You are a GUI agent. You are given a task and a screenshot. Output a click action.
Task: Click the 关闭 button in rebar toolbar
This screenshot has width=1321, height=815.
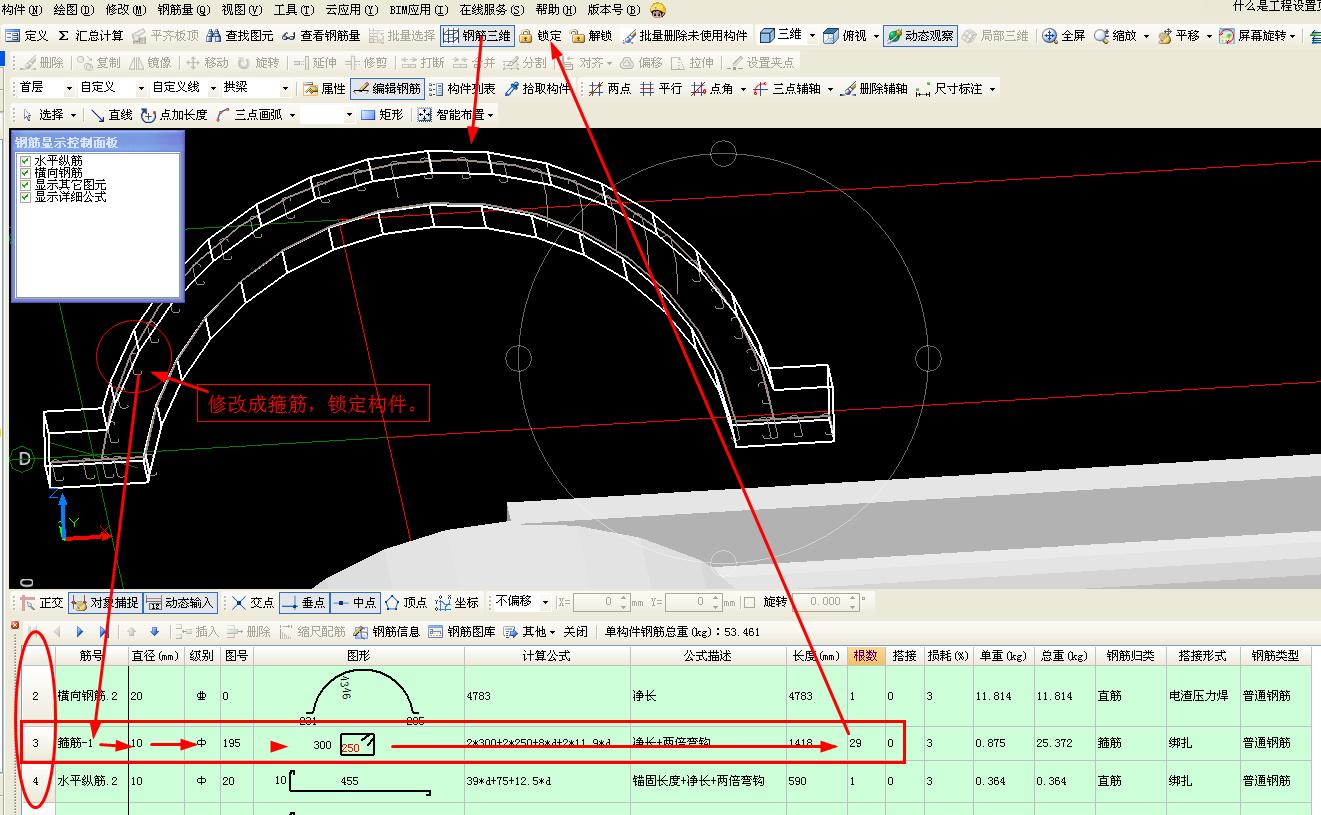click(x=575, y=632)
